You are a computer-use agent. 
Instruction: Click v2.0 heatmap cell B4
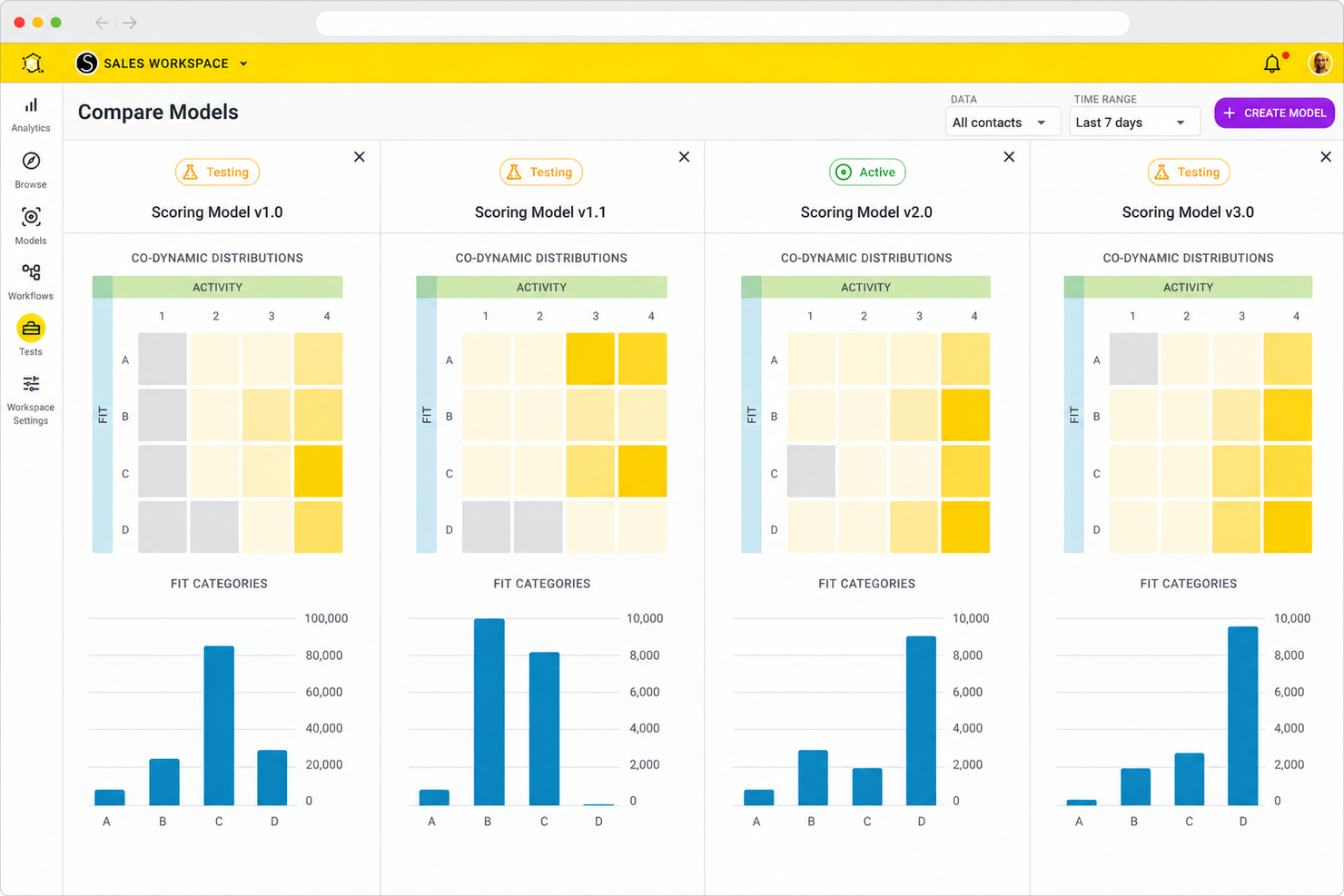point(965,415)
